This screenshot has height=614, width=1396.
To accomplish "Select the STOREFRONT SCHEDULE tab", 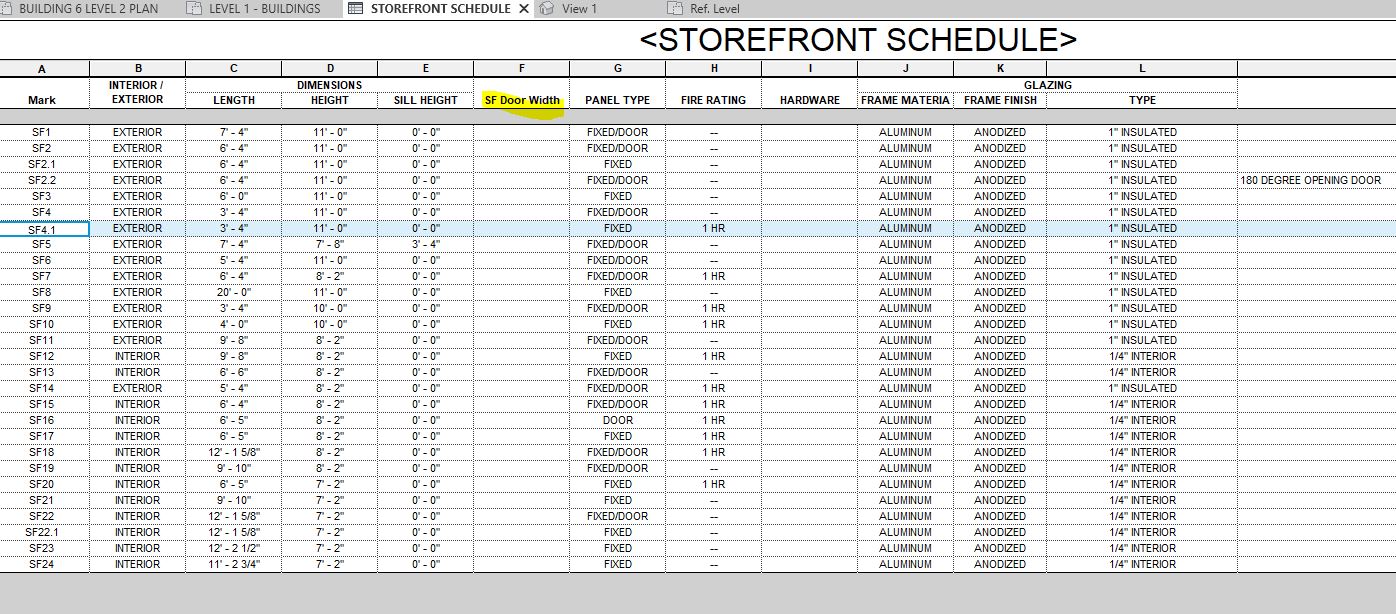I will click(x=440, y=8).
